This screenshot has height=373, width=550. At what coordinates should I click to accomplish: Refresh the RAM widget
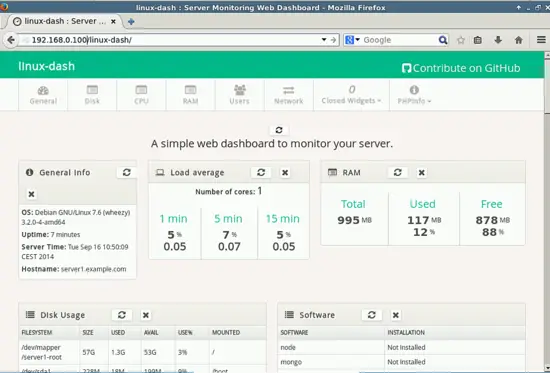(397, 172)
